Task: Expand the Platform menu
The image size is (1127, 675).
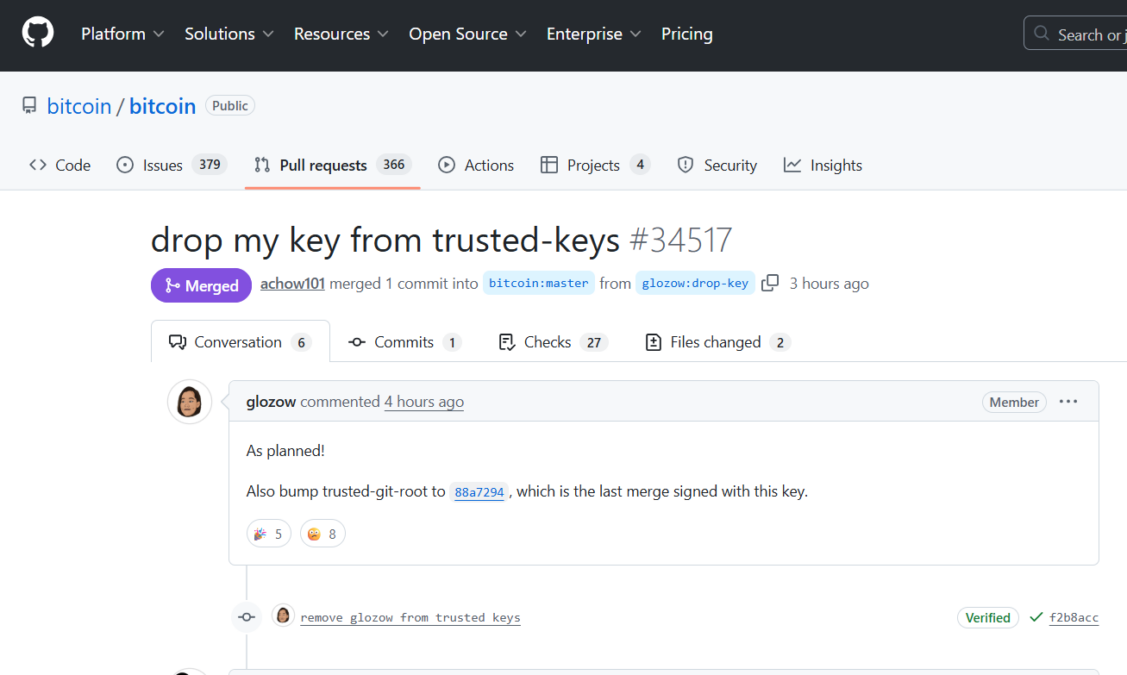Action: (122, 34)
